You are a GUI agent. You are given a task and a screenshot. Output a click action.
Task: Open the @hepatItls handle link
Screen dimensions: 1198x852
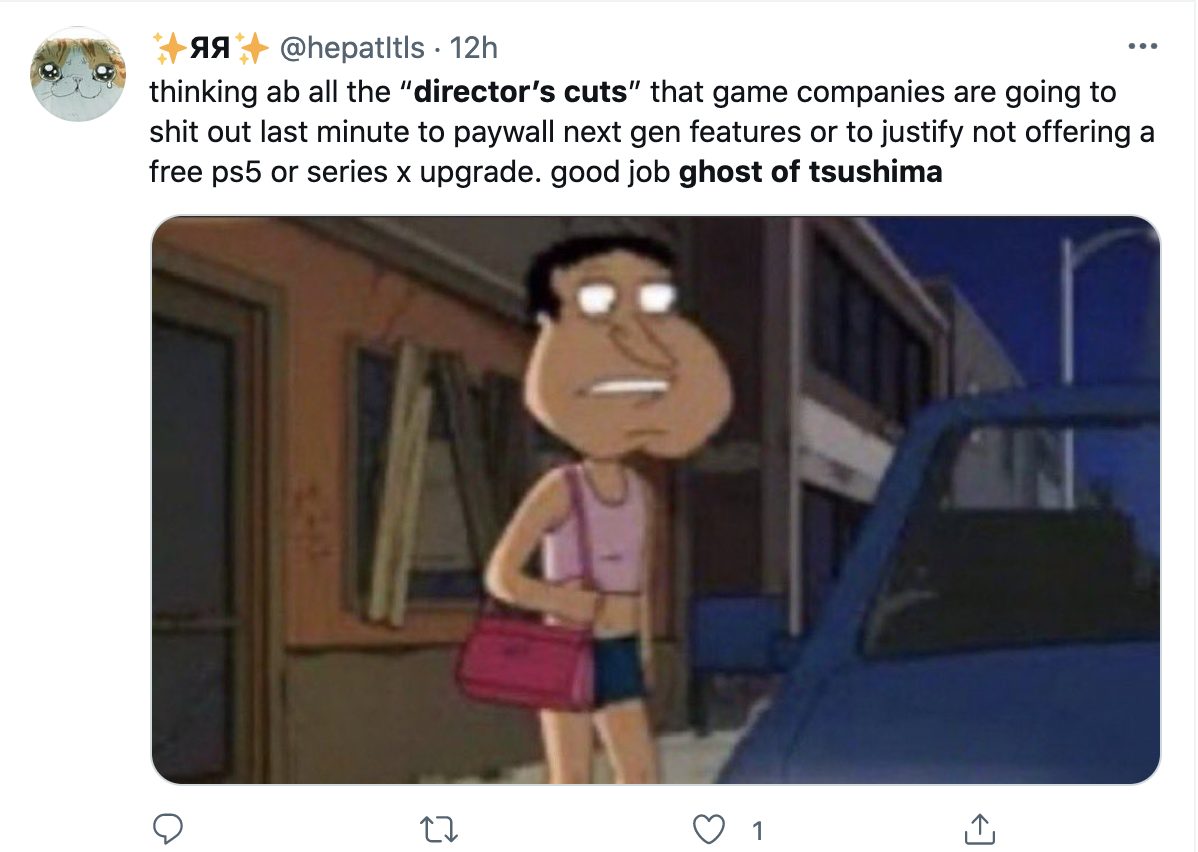[351, 47]
